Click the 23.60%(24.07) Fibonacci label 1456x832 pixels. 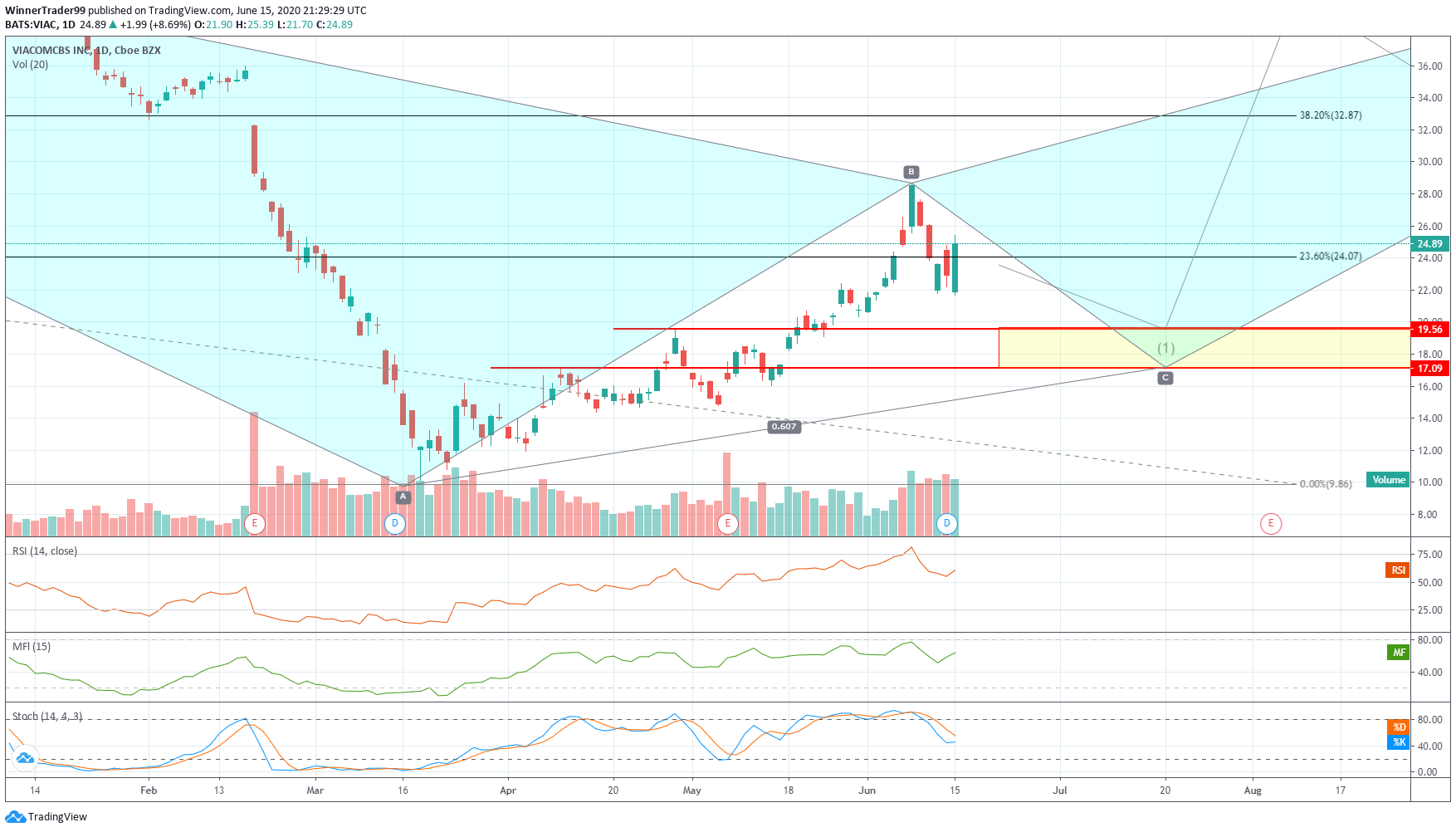tap(1331, 257)
